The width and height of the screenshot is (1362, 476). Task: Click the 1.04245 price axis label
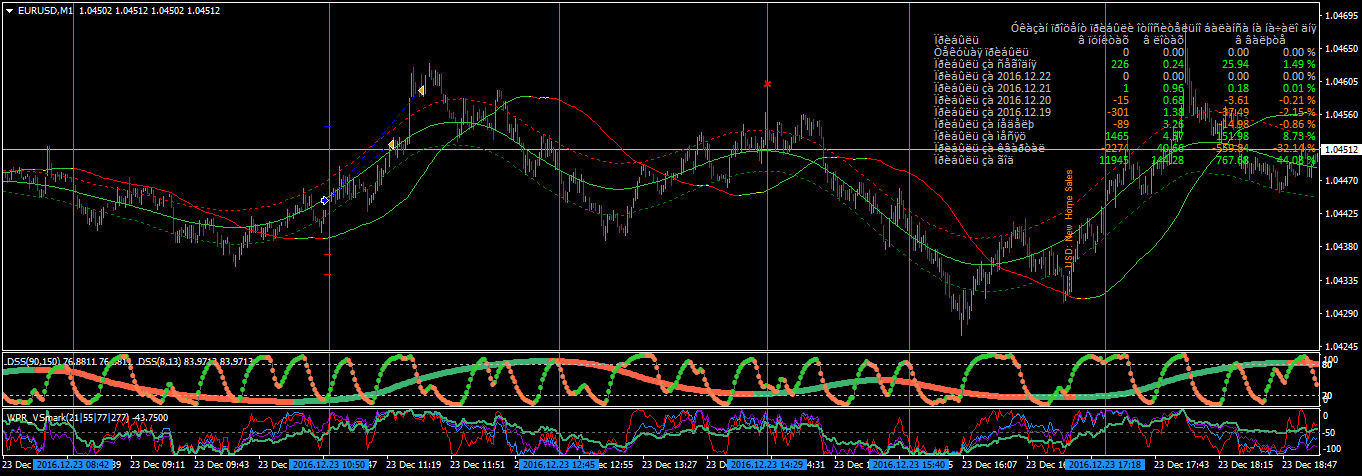1341,347
